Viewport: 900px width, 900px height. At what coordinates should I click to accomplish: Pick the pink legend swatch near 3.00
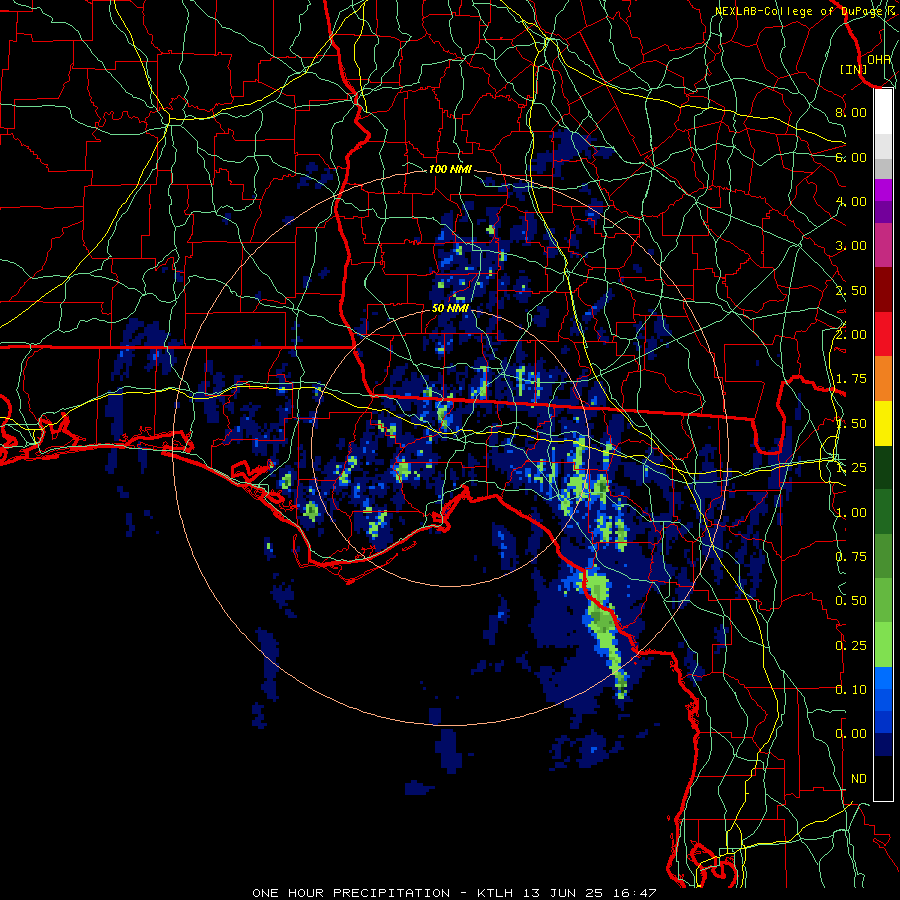(883, 245)
